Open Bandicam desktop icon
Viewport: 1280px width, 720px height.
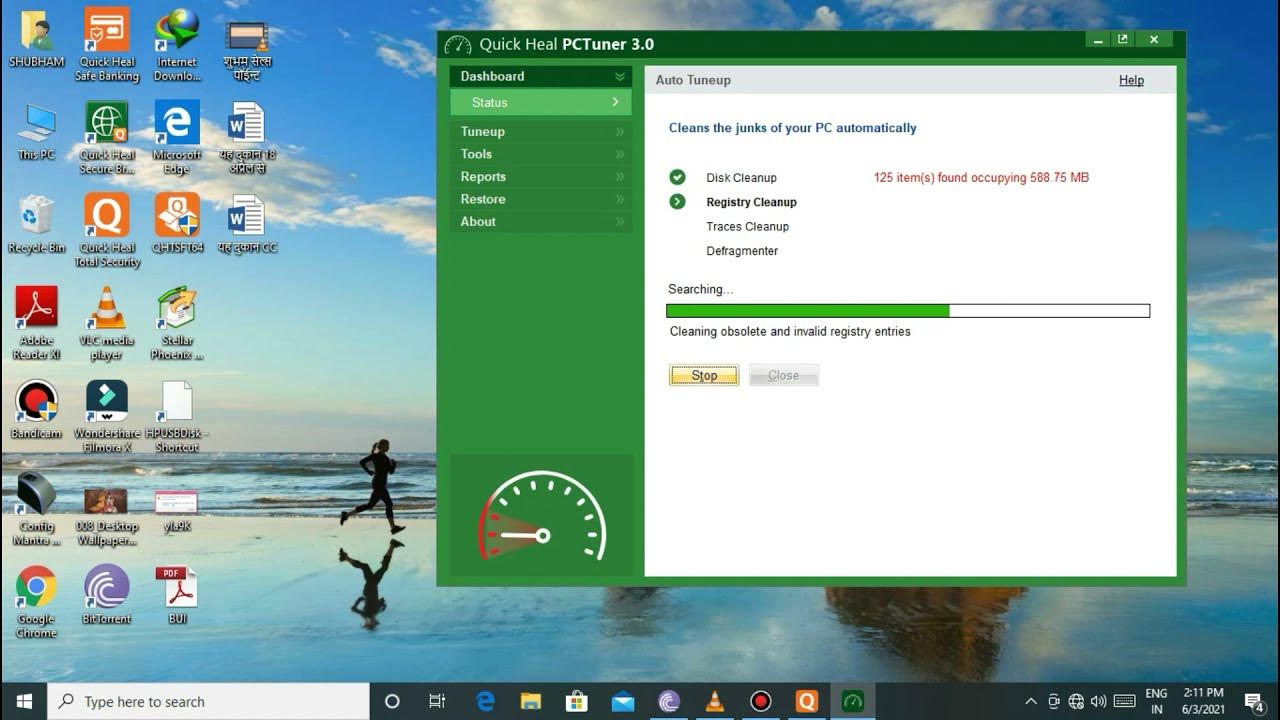36,410
